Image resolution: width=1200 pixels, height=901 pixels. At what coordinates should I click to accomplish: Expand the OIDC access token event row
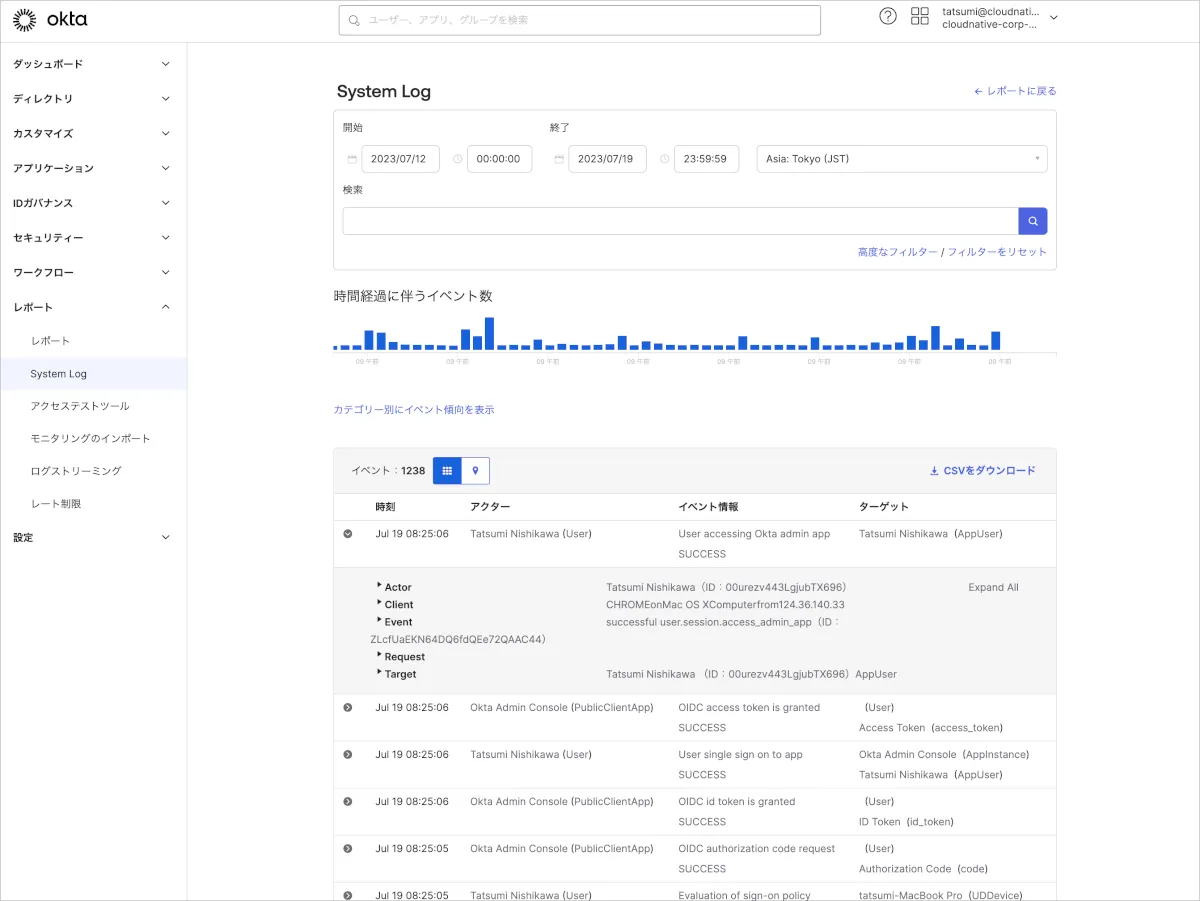348,708
